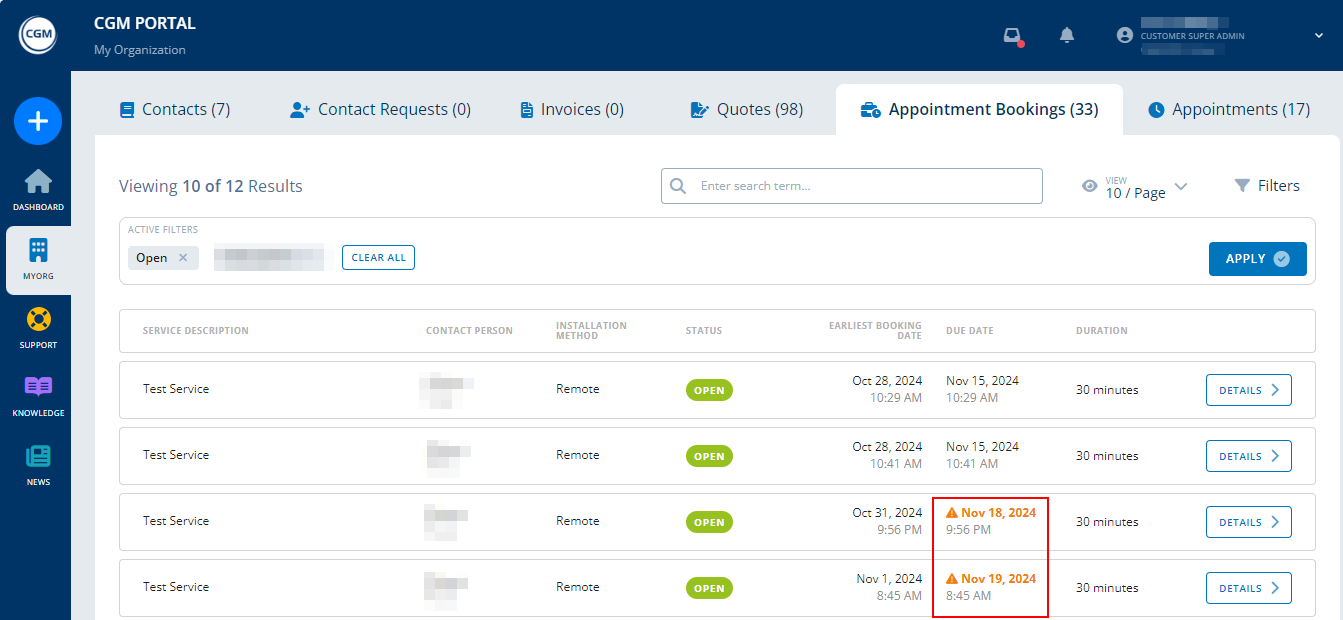
Task: Click the search magnifier icon
Action: [x=677, y=186]
